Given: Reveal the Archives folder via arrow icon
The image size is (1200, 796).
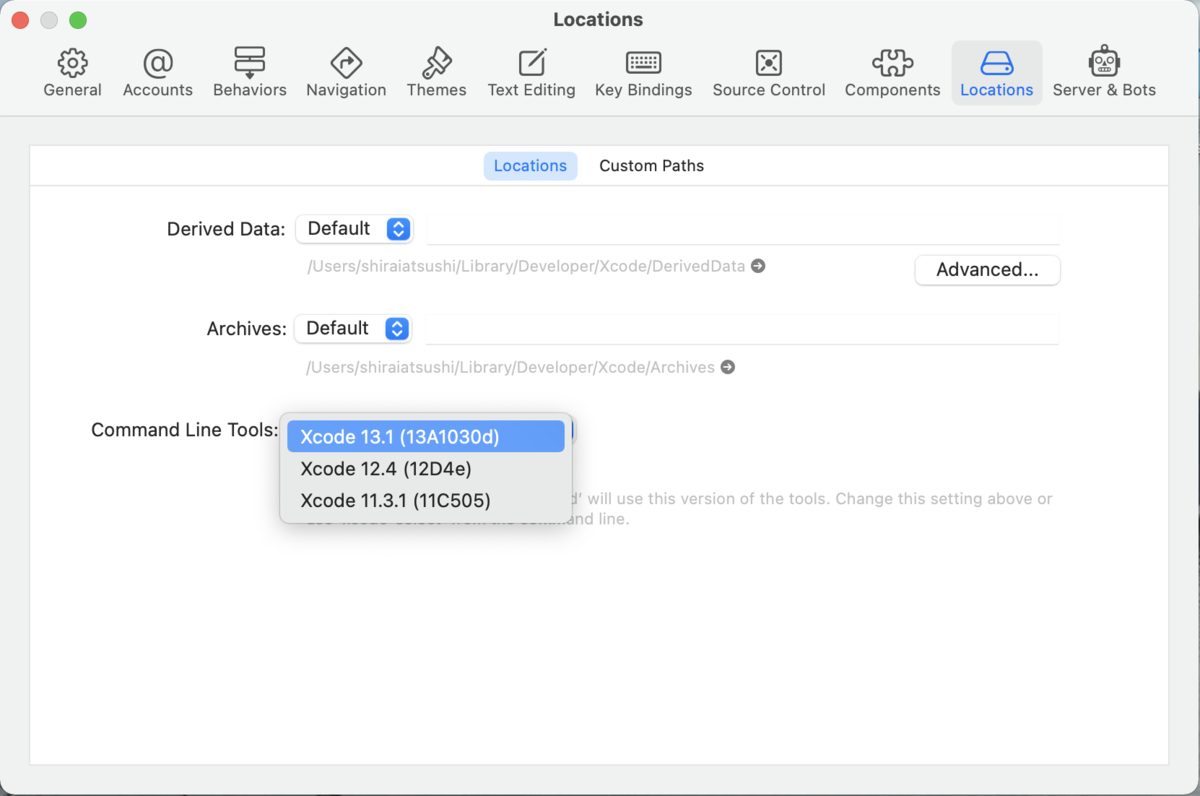Looking at the screenshot, I should 728,367.
